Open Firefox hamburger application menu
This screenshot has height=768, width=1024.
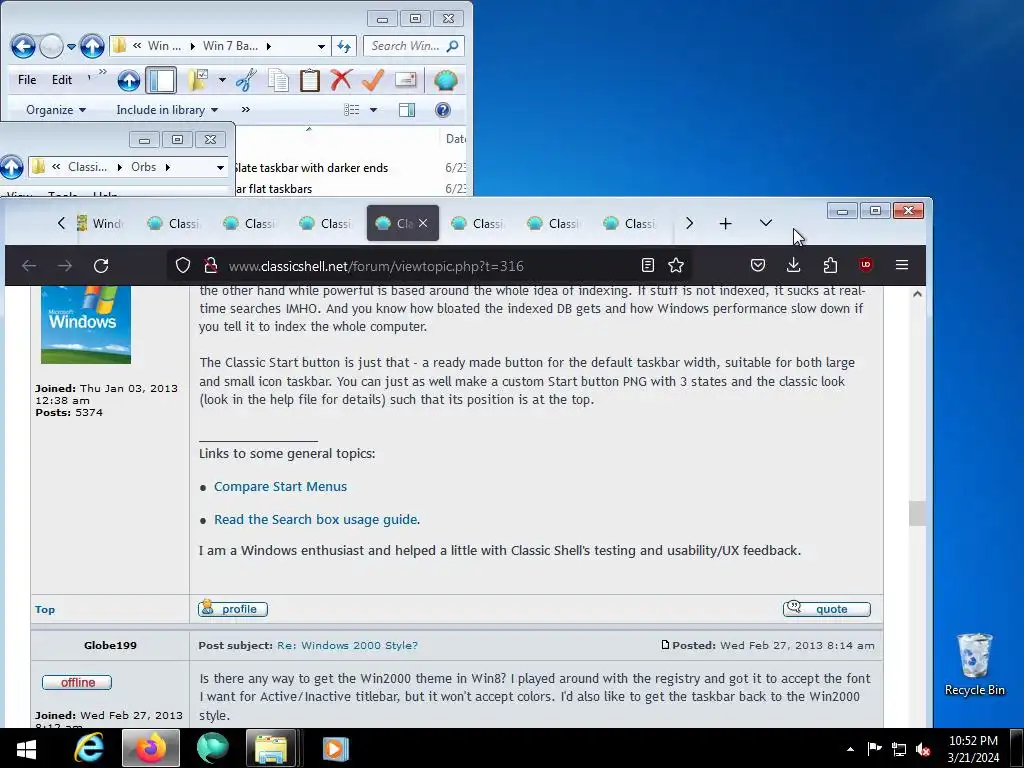tap(902, 265)
